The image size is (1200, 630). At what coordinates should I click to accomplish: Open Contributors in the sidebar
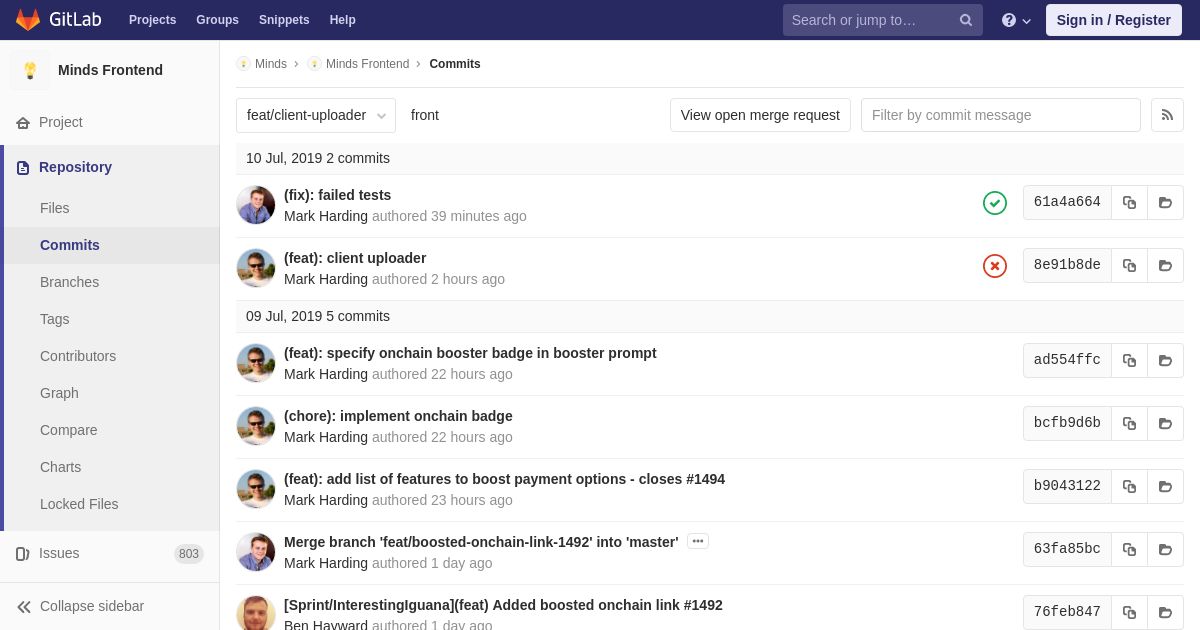(x=78, y=356)
